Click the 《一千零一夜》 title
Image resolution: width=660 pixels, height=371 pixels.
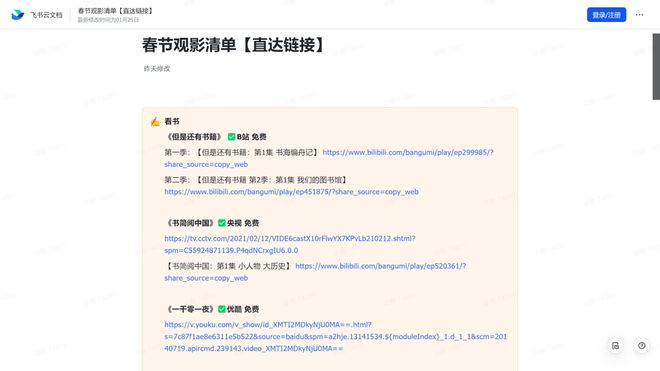(190, 309)
